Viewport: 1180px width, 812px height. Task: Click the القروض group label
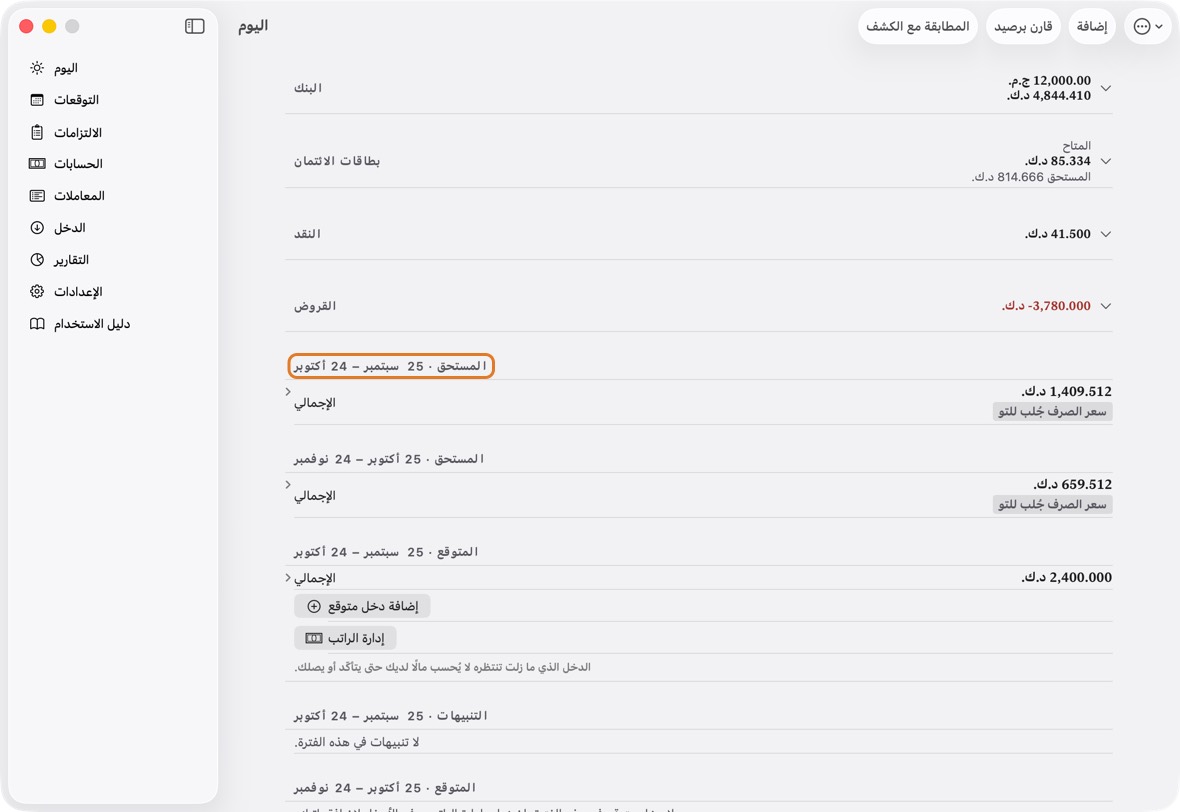pyautogui.click(x=315, y=306)
